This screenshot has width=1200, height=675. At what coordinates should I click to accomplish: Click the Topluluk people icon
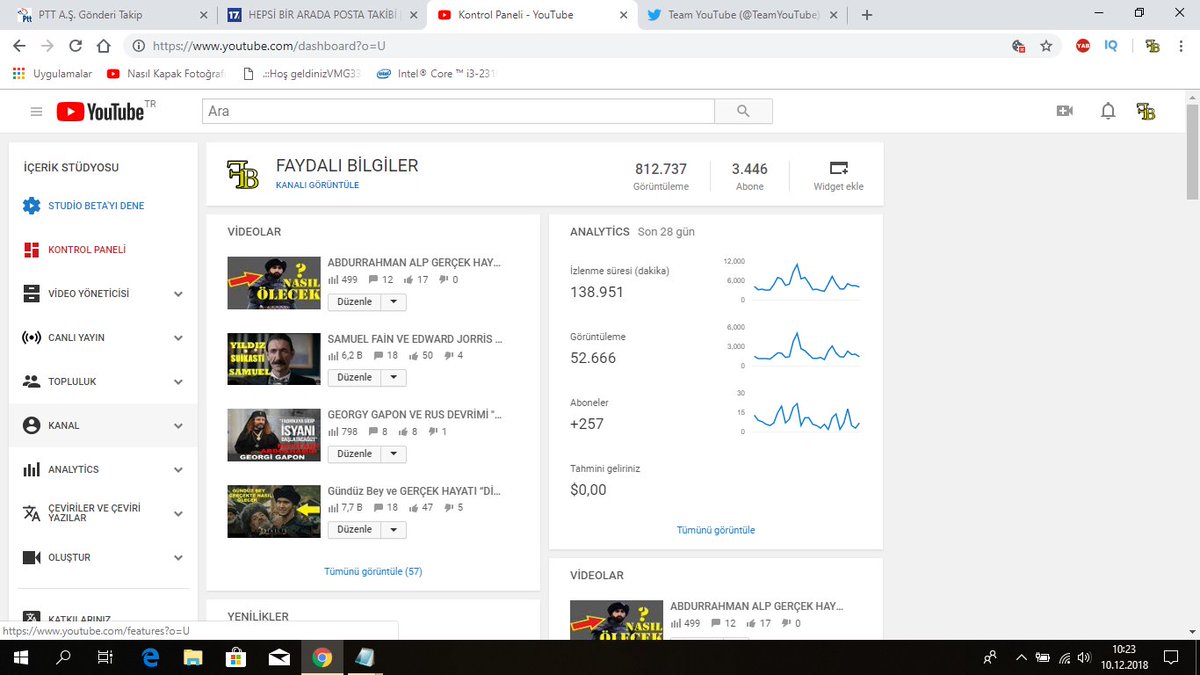click(31, 381)
